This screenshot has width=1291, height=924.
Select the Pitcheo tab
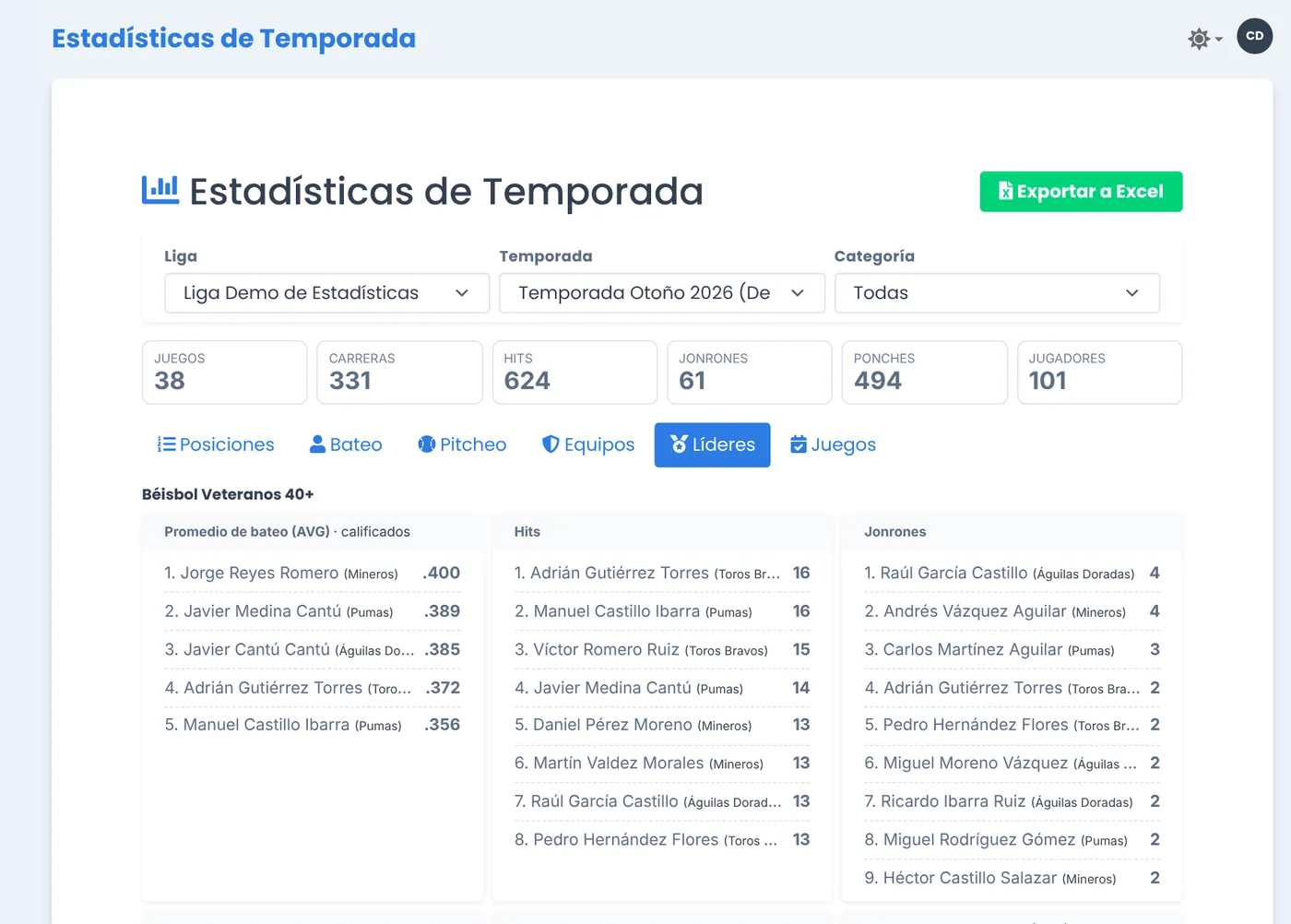[462, 444]
